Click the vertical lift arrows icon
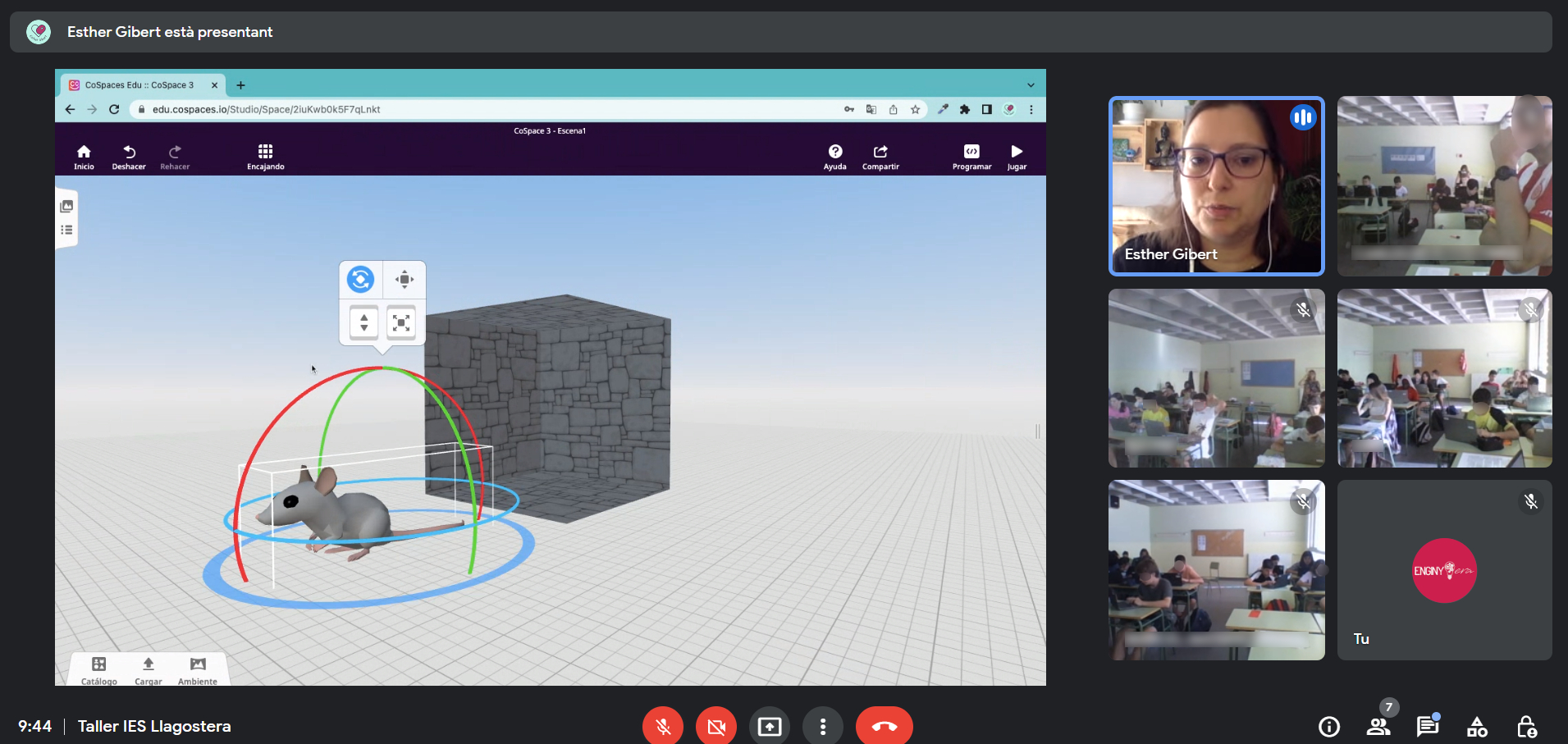Screen dimensions: 1568x744 click(363, 322)
